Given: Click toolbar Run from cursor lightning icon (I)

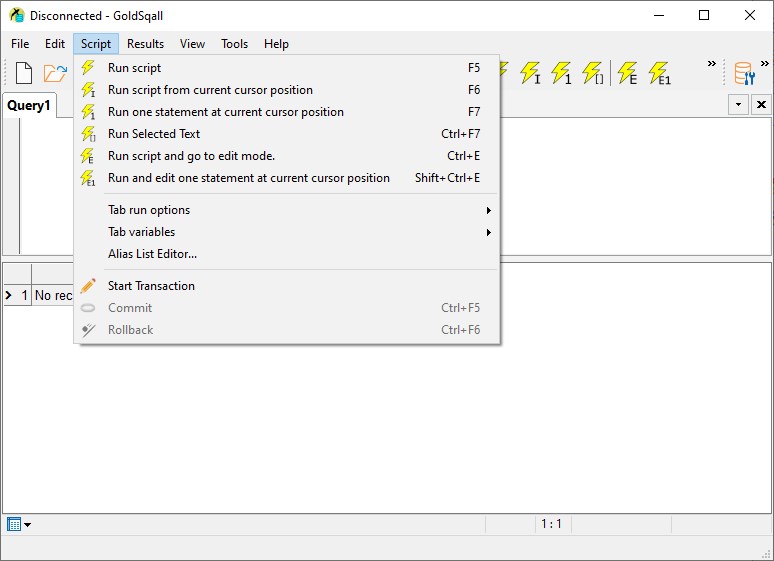Looking at the screenshot, I should click(531, 73).
